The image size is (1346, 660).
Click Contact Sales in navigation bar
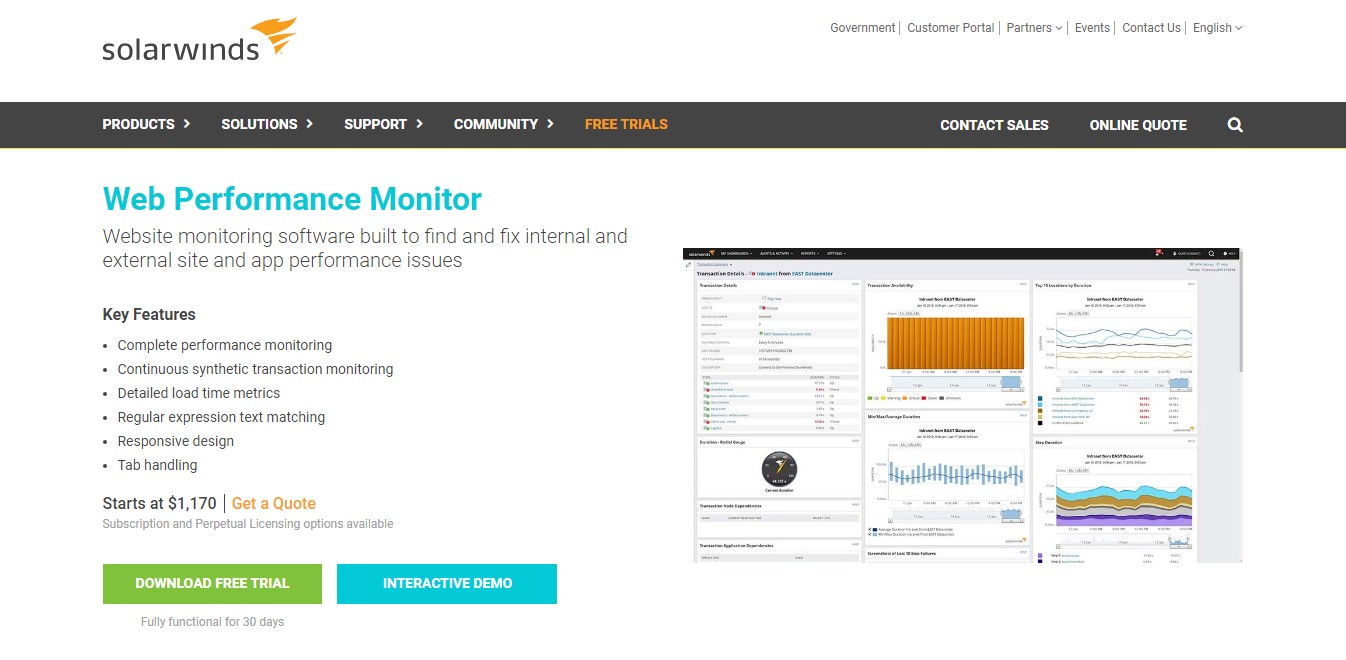coord(994,125)
